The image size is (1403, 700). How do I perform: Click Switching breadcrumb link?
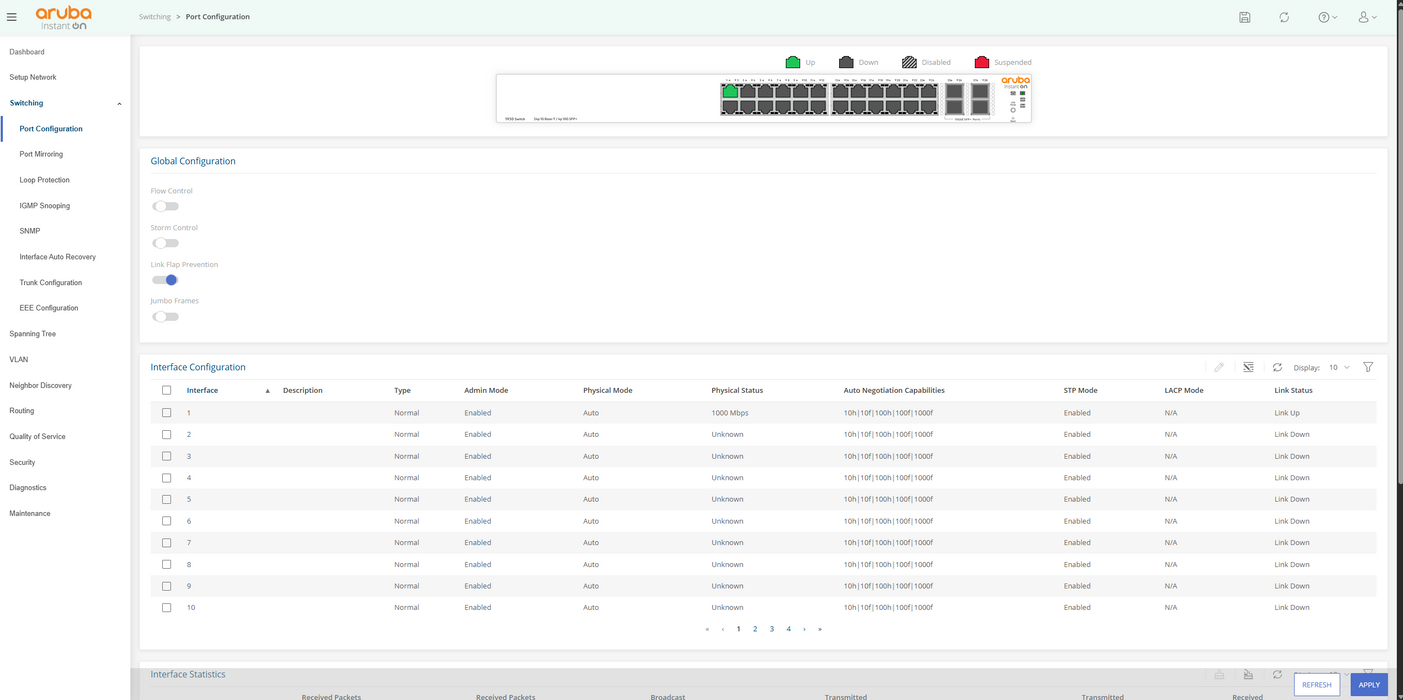pyautogui.click(x=155, y=17)
